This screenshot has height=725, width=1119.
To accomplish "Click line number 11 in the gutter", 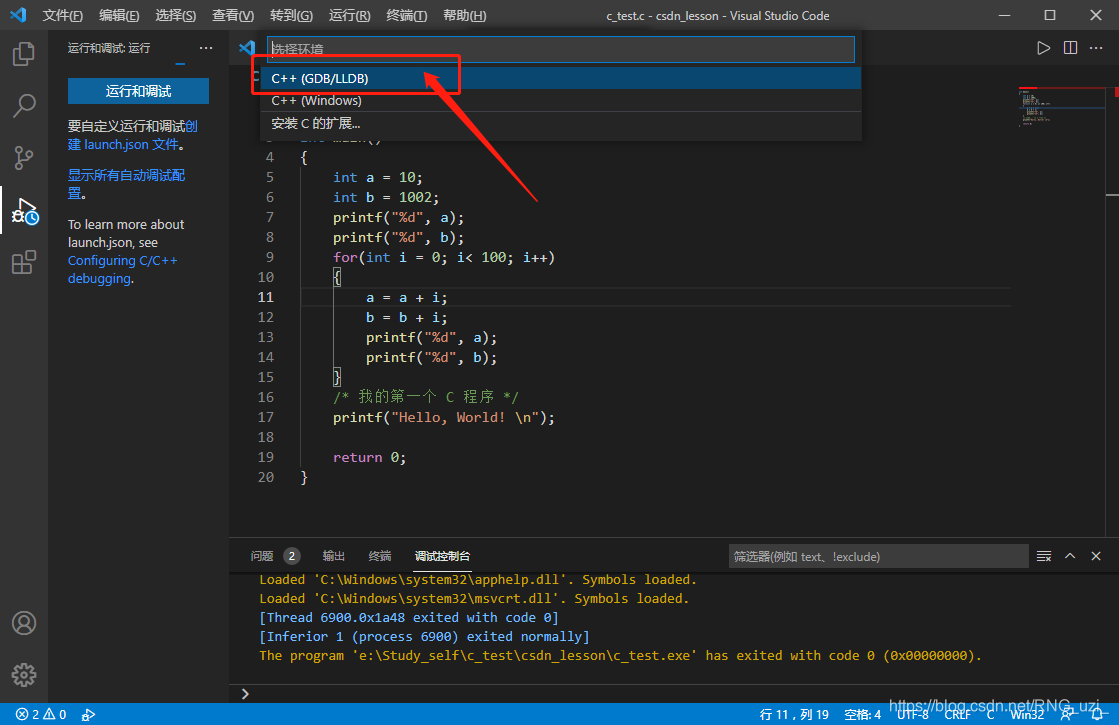I will click(x=265, y=297).
